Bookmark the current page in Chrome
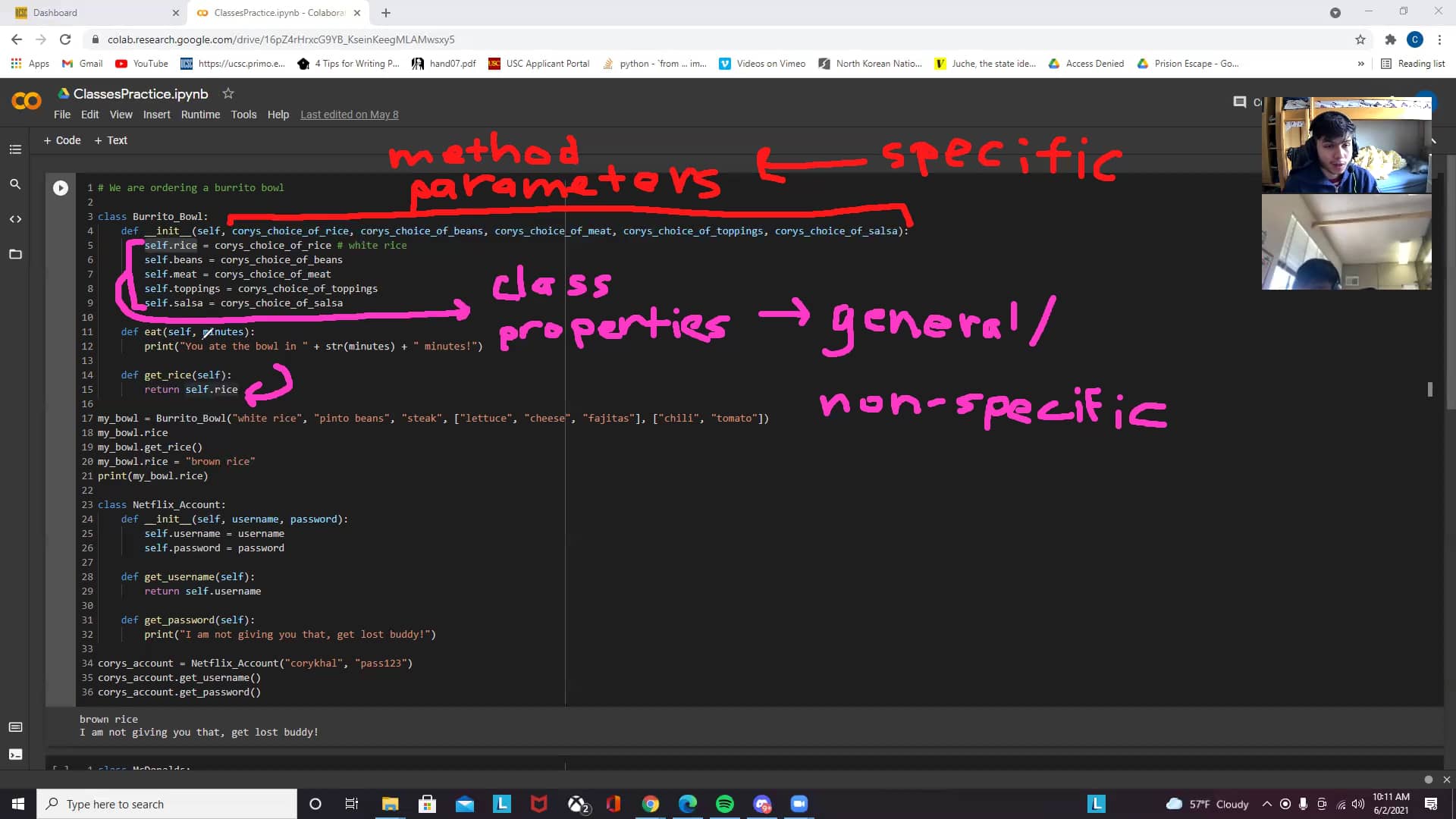The height and width of the screenshot is (819, 1456). coord(1360,39)
